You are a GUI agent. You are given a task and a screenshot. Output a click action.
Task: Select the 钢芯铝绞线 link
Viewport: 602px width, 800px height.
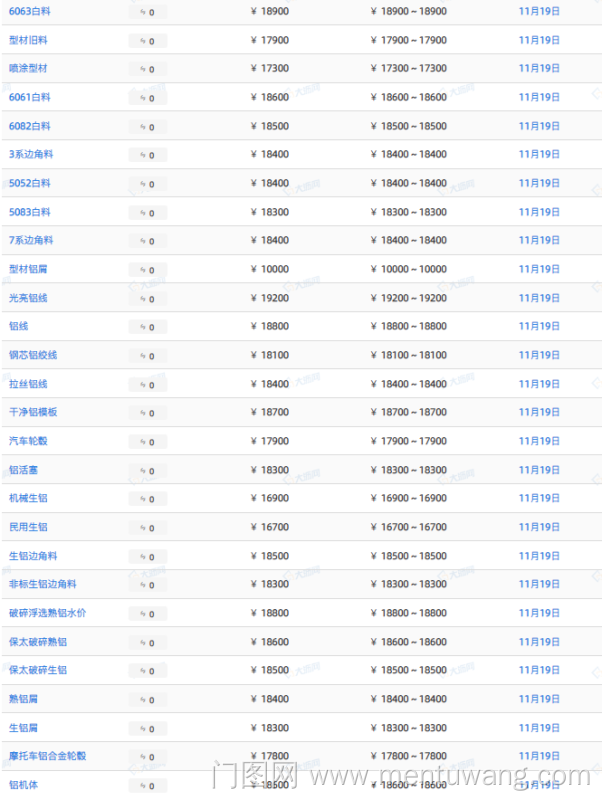click(x=33, y=355)
